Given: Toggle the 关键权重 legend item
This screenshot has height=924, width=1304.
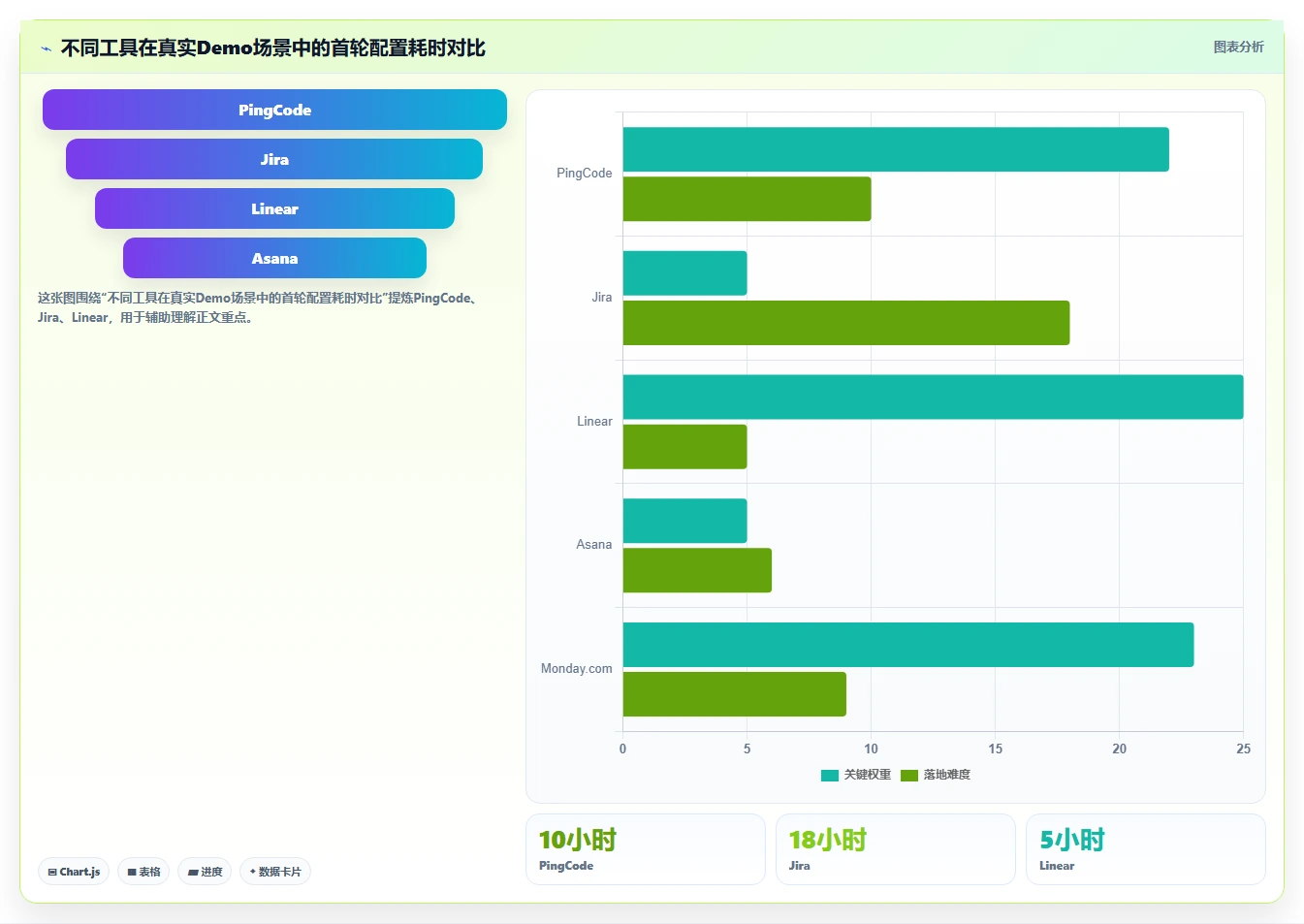Looking at the screenshot, I should click(856, 775).
